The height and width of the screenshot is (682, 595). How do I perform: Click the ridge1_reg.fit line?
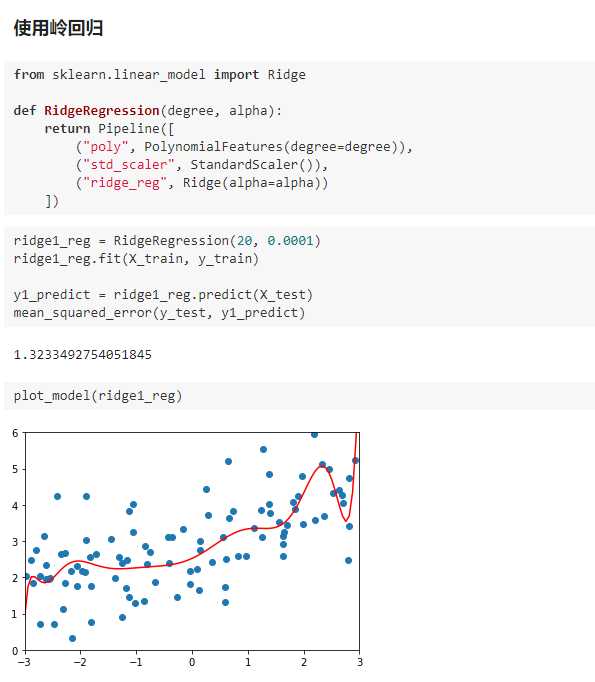[136, 259]
